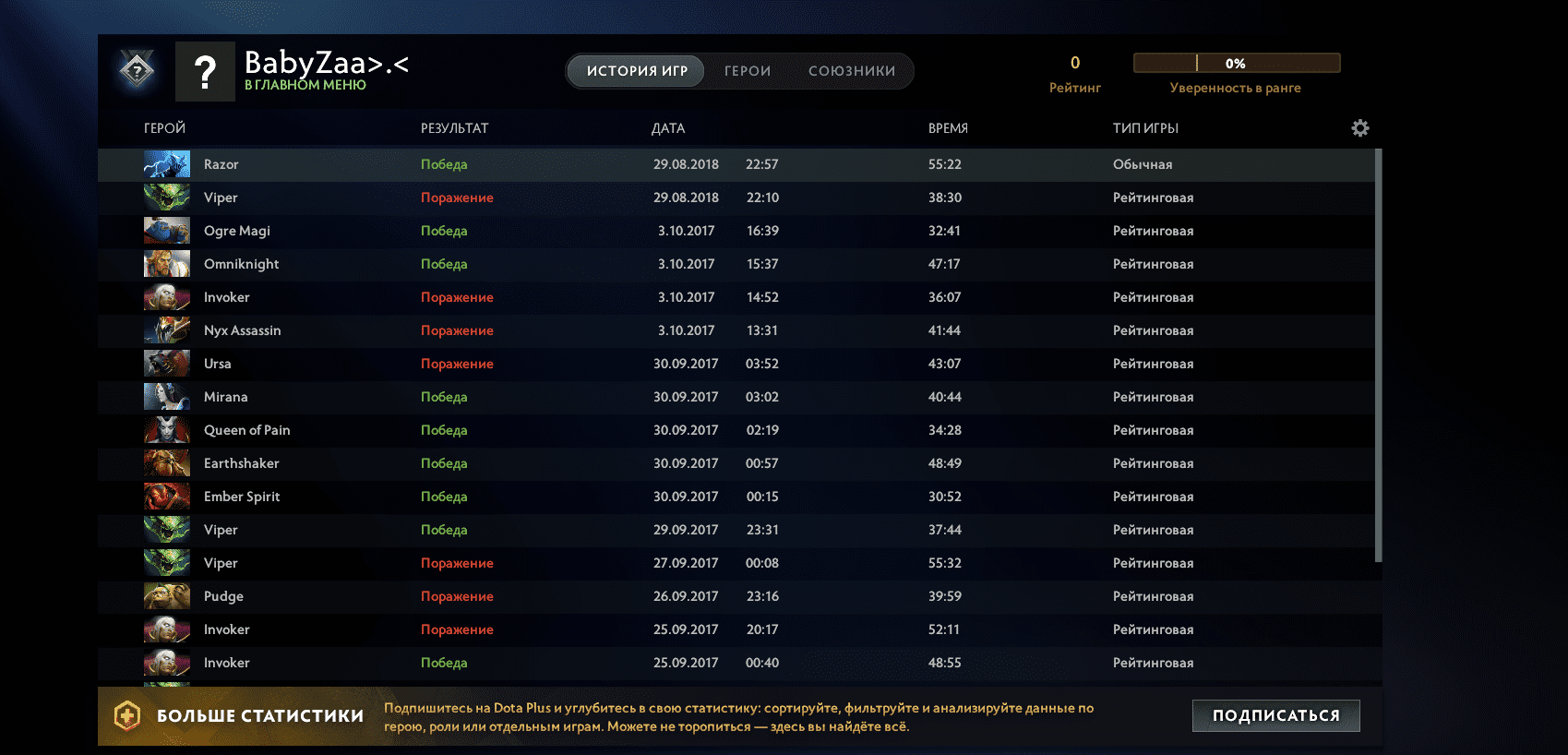Click the Pudge hero portrait
The image size is (1568, 755).
click(166, 596)
